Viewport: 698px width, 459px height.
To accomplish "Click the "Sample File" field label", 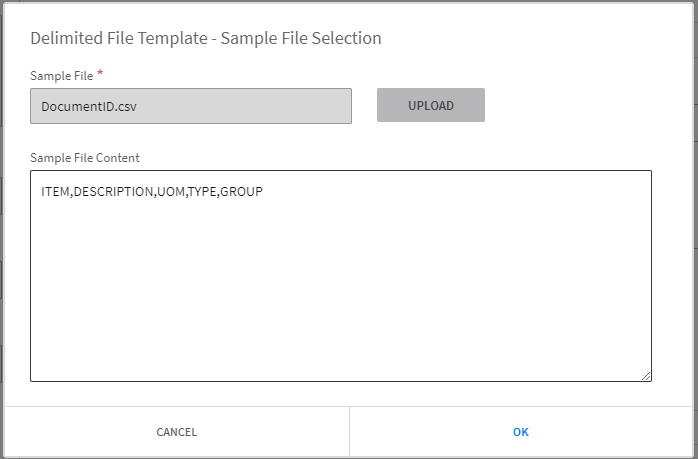I will coord(61,75).
